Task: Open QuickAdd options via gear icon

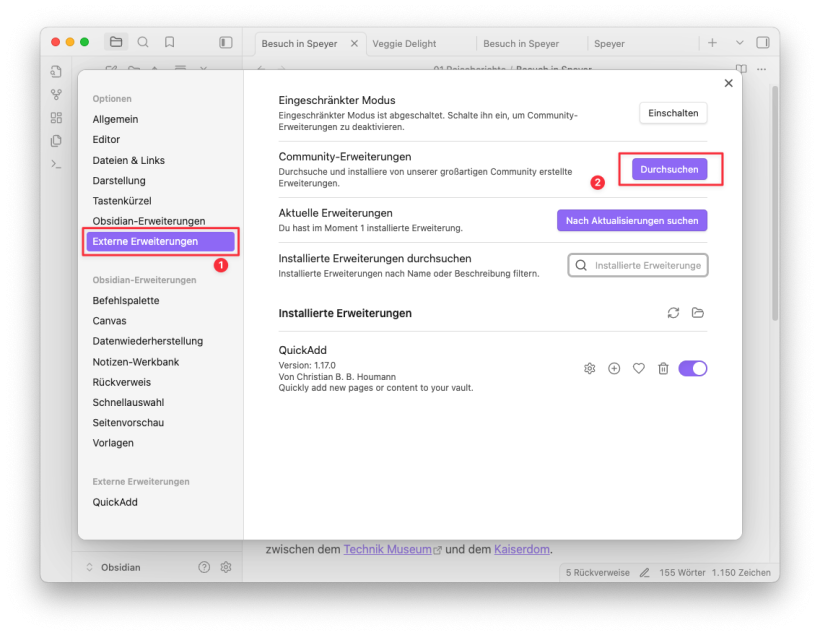Action: click(590, 369)
